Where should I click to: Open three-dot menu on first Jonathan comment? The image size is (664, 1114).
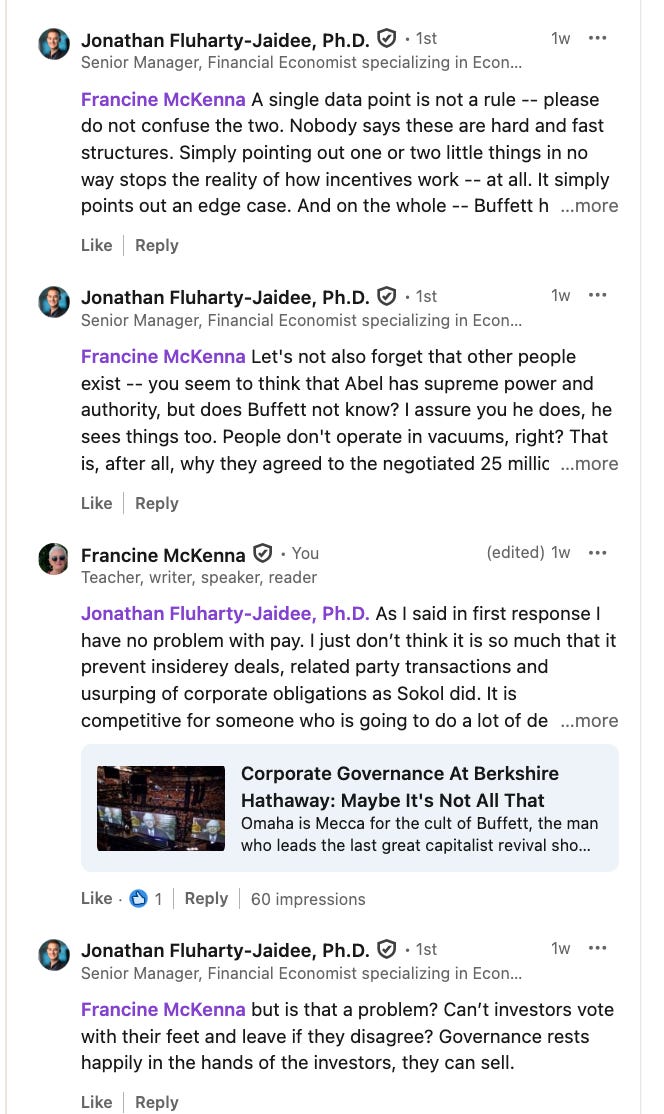[597, 38]
